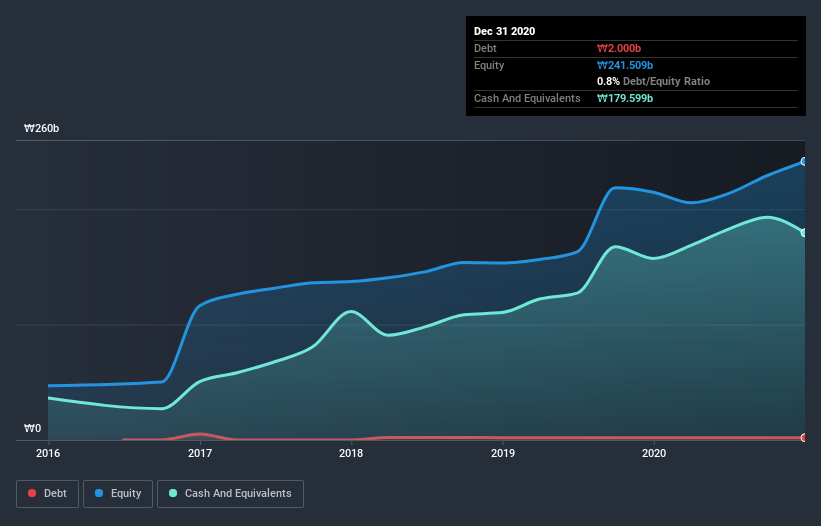Click the blue Equity legend dot

[98, 493]
